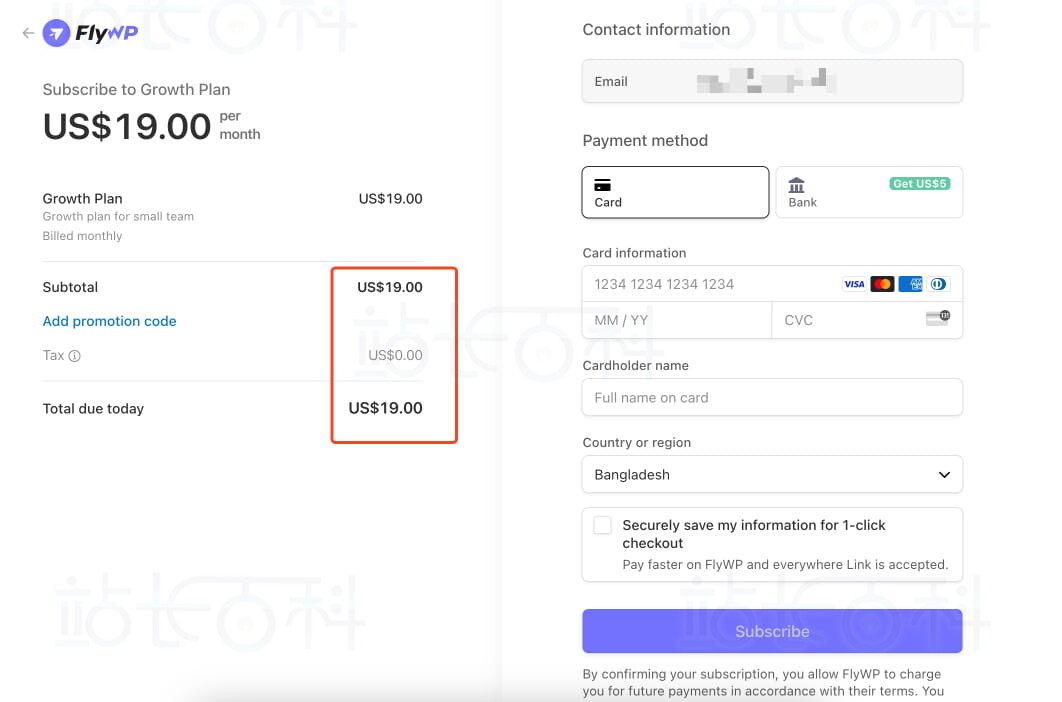
Task: Click the Get US$5 badge
Action: click(920, 184)
